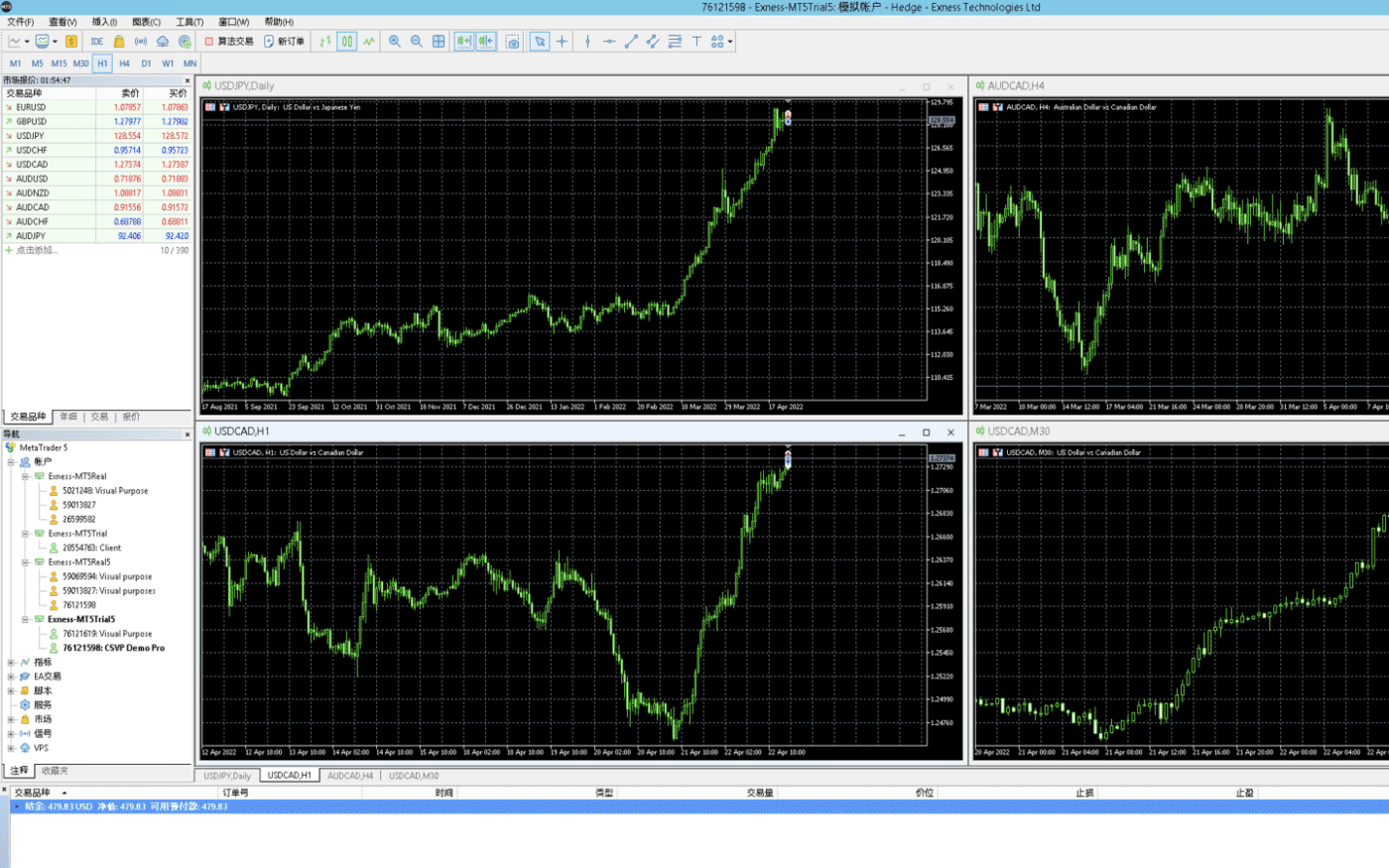The image size is (1389, 868).
Task: Open the template dropdown arrow in toolbar
Action: pyautogui.click(x=55, y=42)
